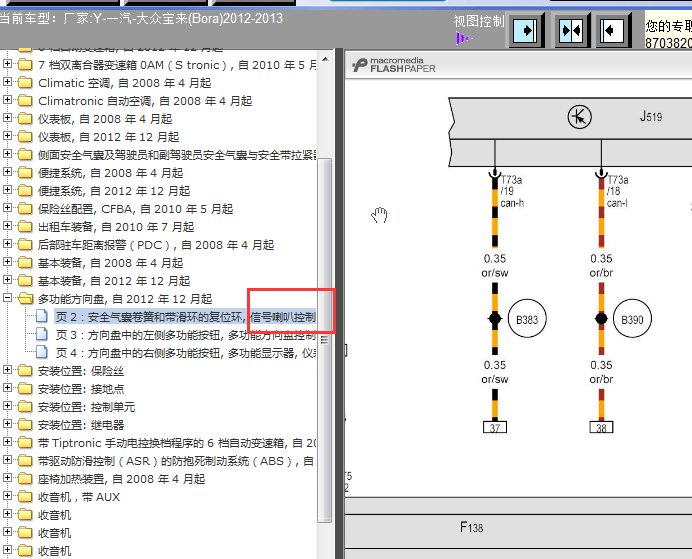Expand the 出租车装备 folder
Image resolution: width=692 pixels, height=559 pixels.
(x=7, y=226)
